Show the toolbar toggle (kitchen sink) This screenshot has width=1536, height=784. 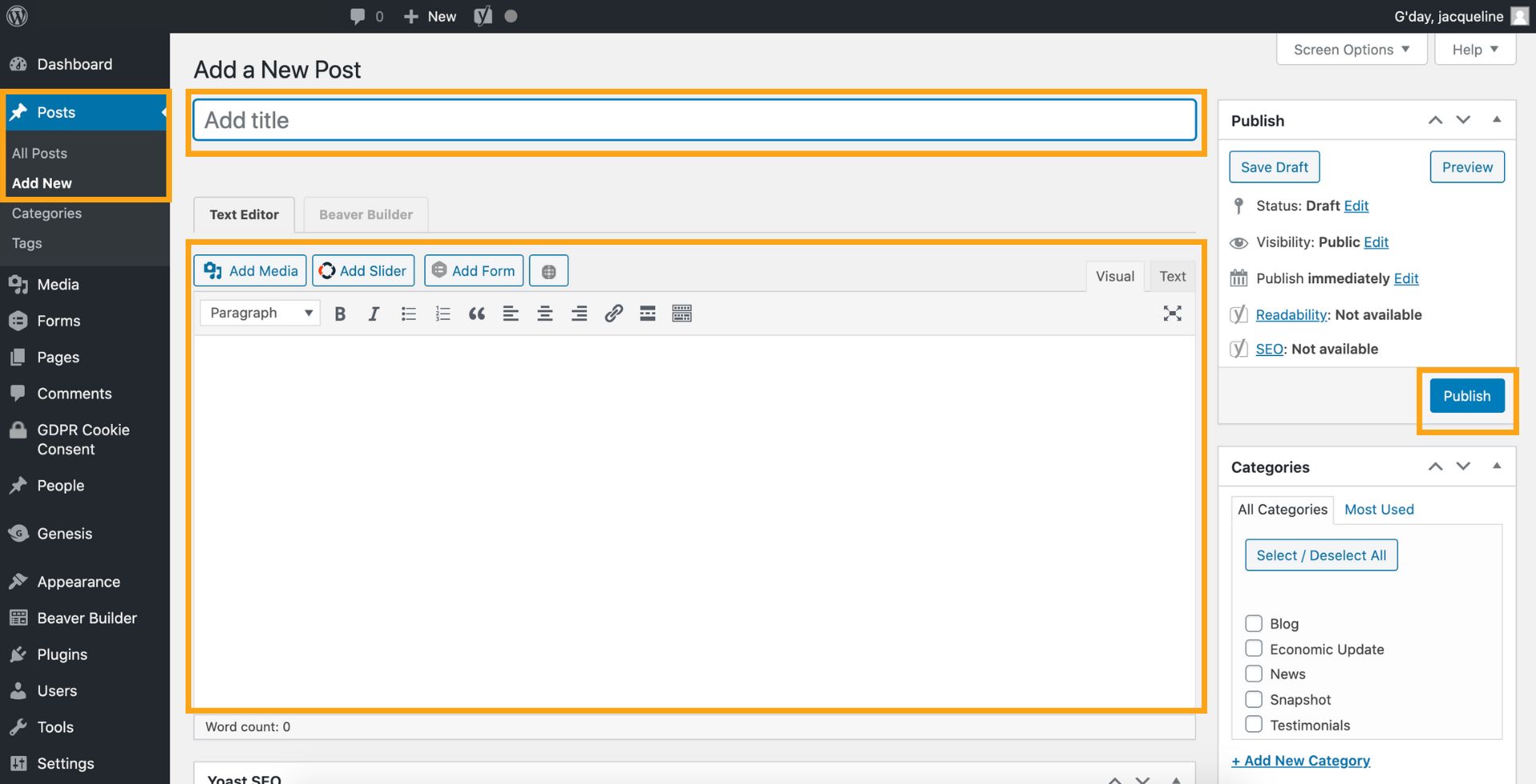pos(682,314)
